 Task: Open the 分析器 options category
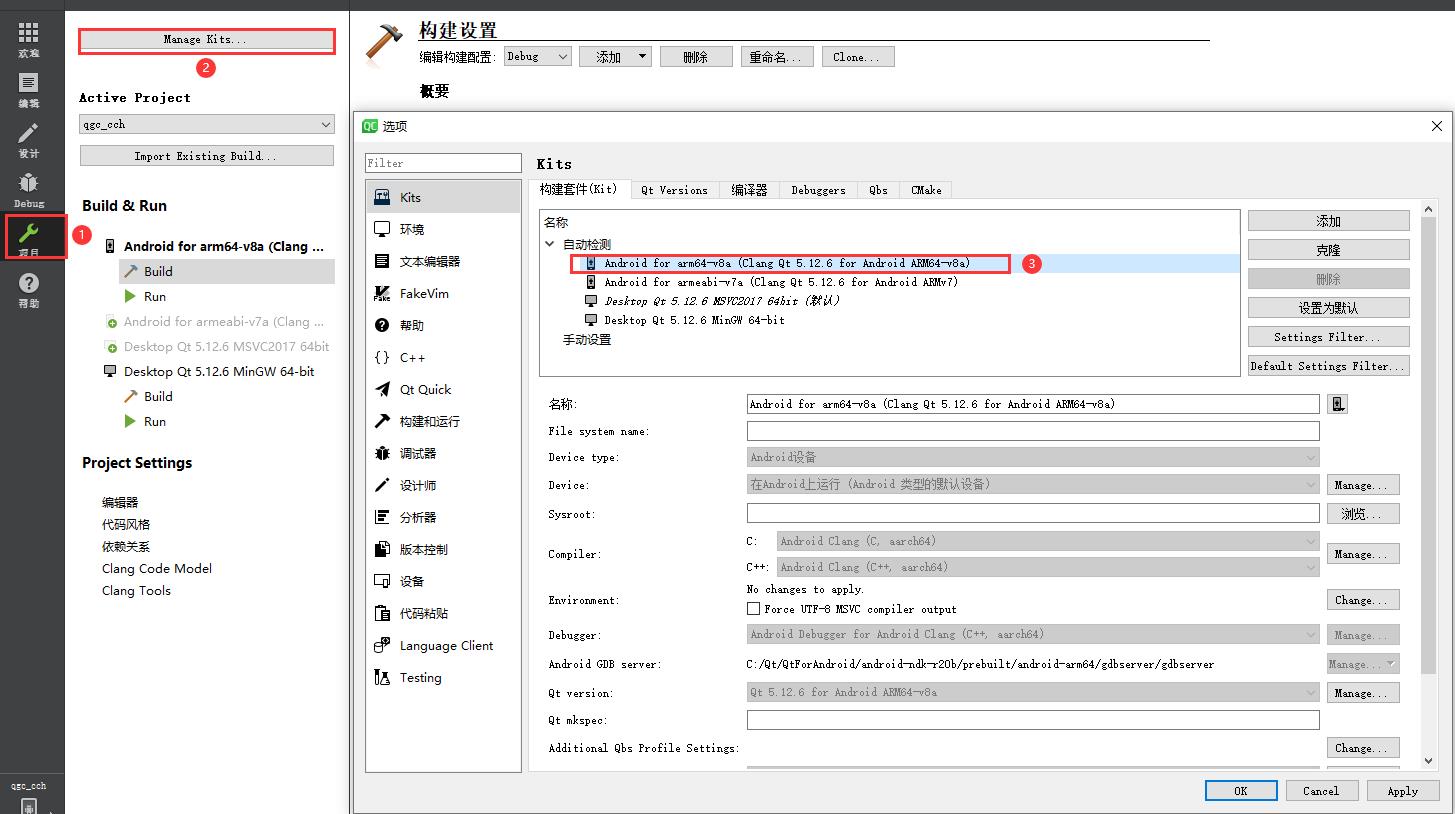443,517
